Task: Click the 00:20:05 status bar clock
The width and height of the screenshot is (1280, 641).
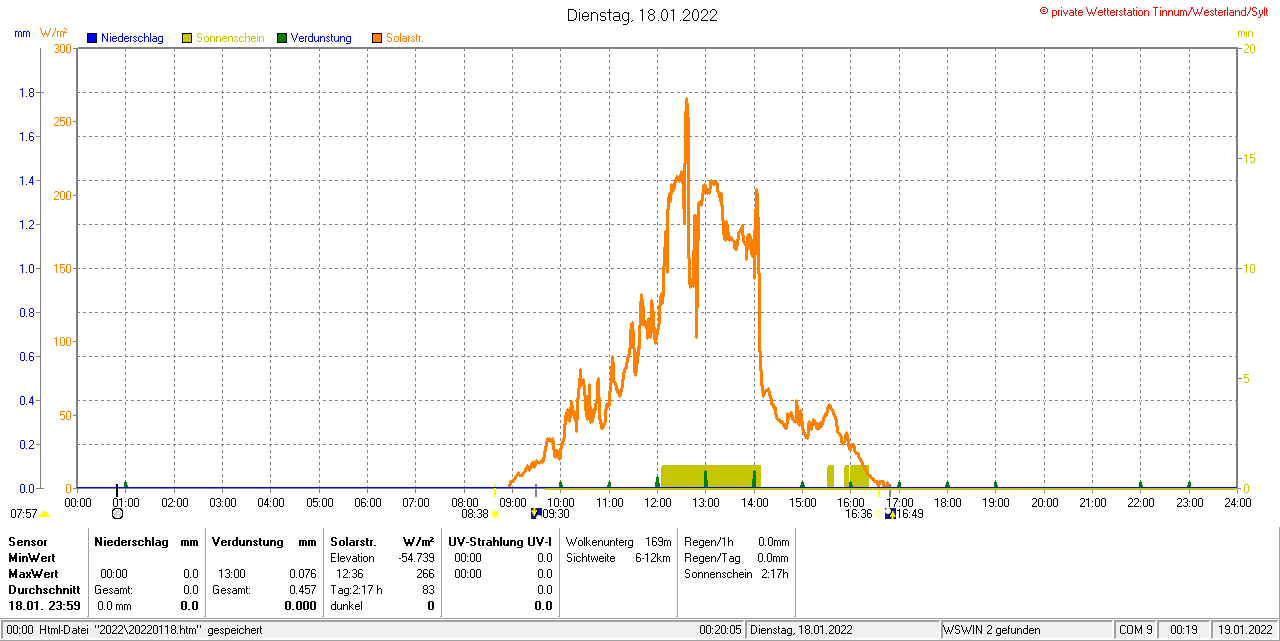Action: pyautogui.click(x=720, y=630)
